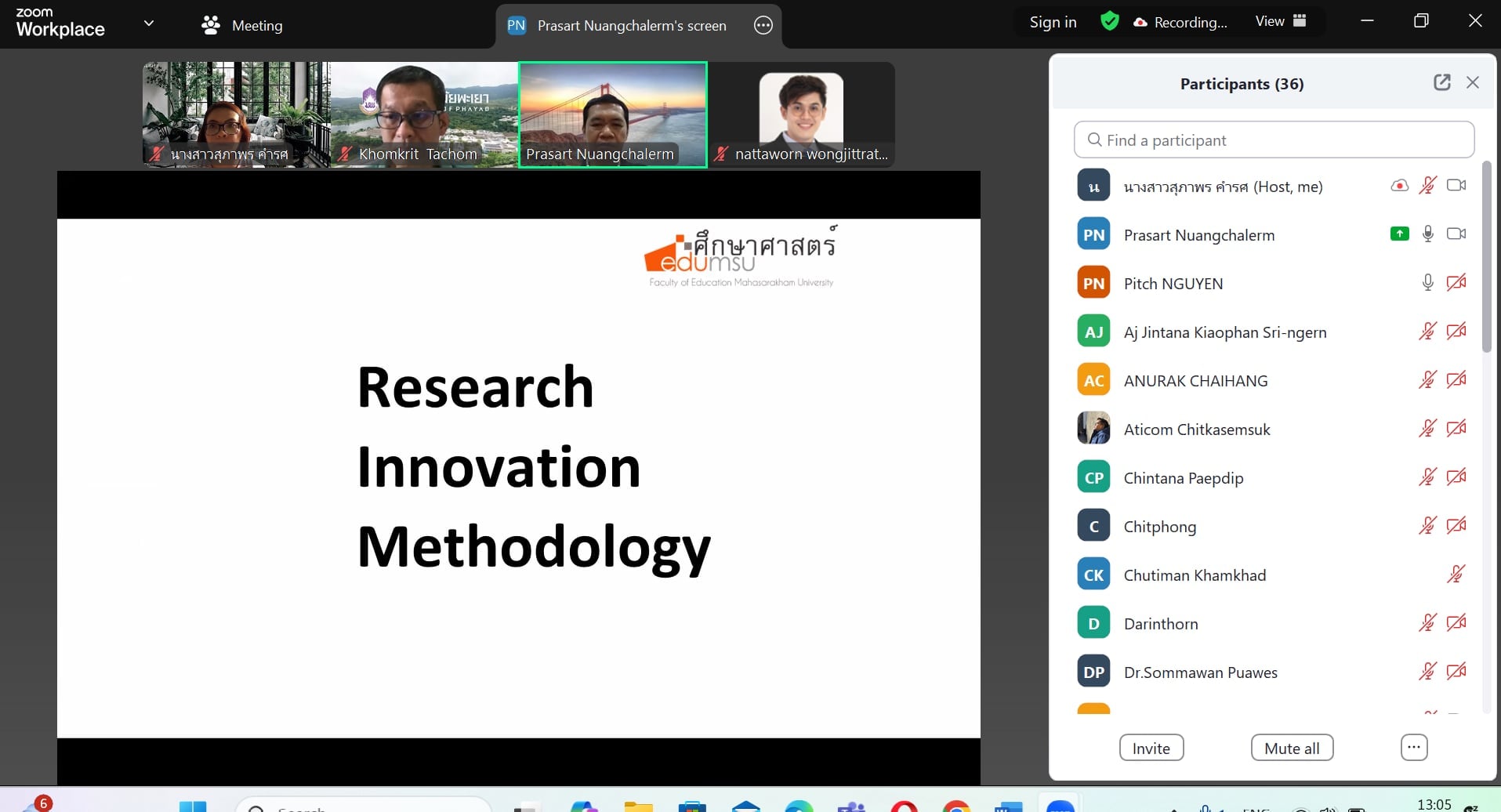Pop out the Participants panel
This screenshot has width=1501, height=812.
point(1441,83)
